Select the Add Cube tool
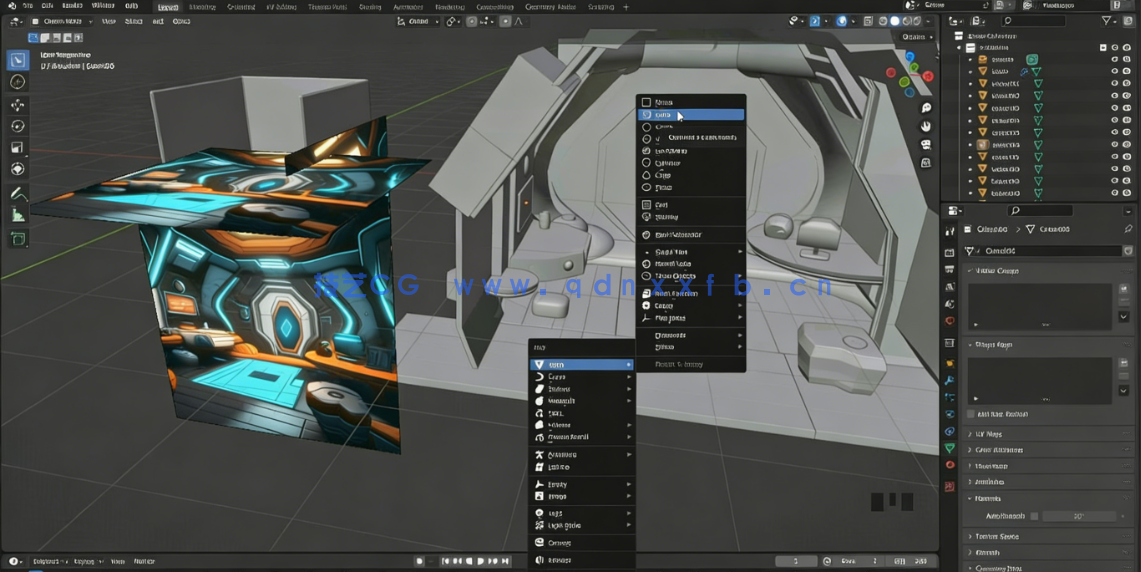The height and width of the screenshot is (572, 1141). pos(17,239)
